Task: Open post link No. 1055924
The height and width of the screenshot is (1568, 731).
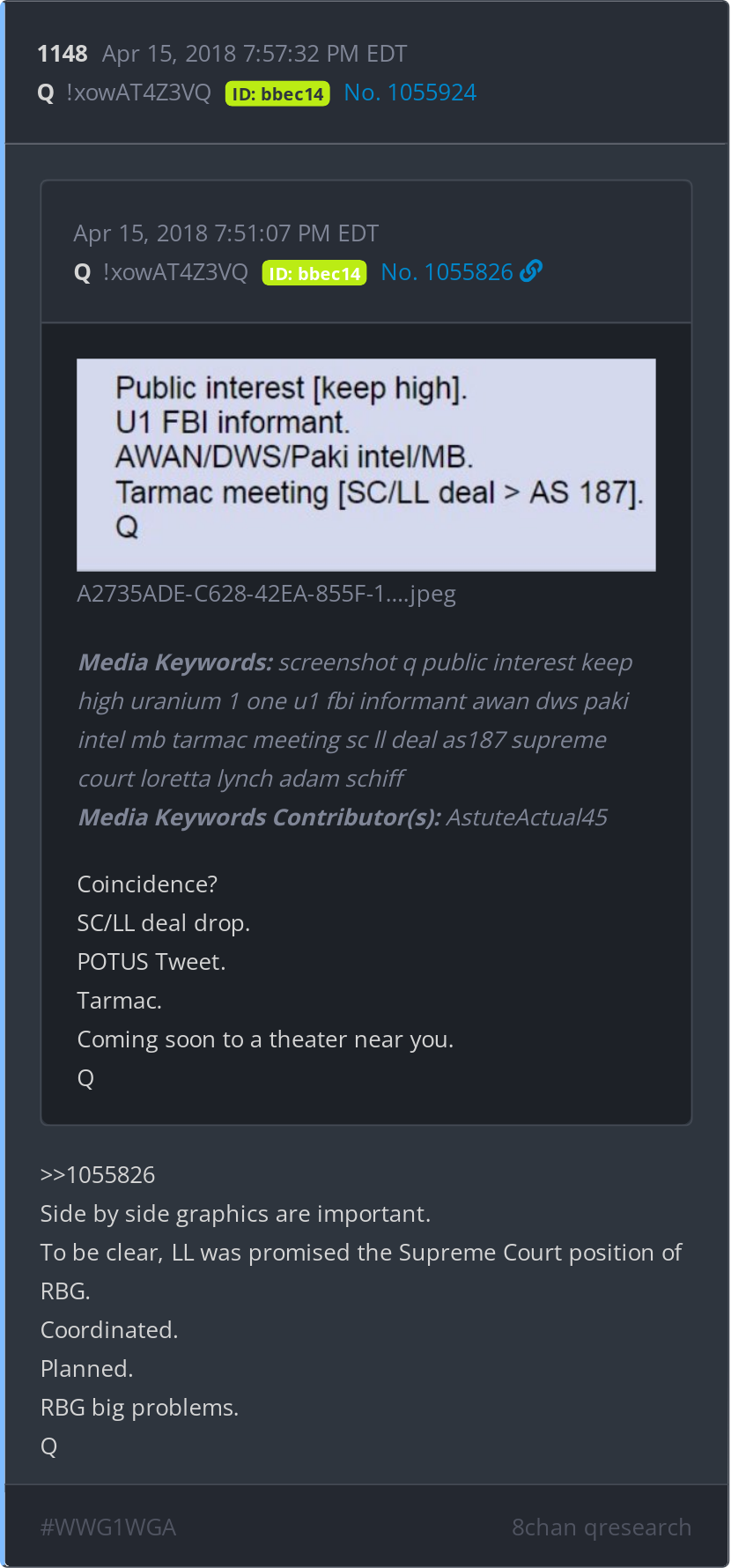Action: tap(410, 92)
